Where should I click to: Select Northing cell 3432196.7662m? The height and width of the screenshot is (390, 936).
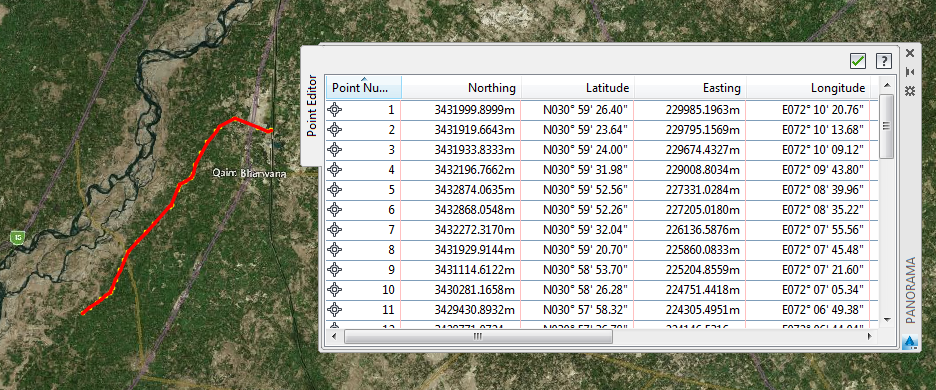point(460,170)
